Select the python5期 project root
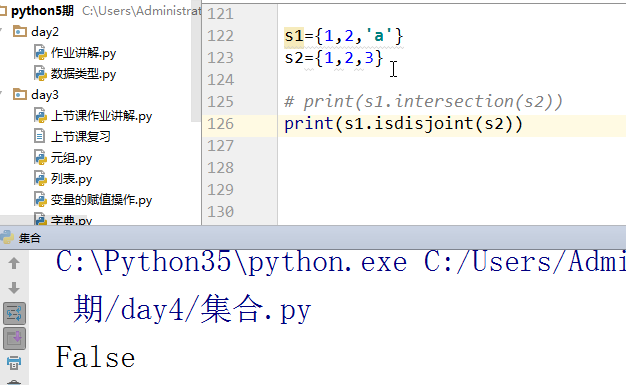Viewport: 626px width, 385px height. (x=42, y=11)
